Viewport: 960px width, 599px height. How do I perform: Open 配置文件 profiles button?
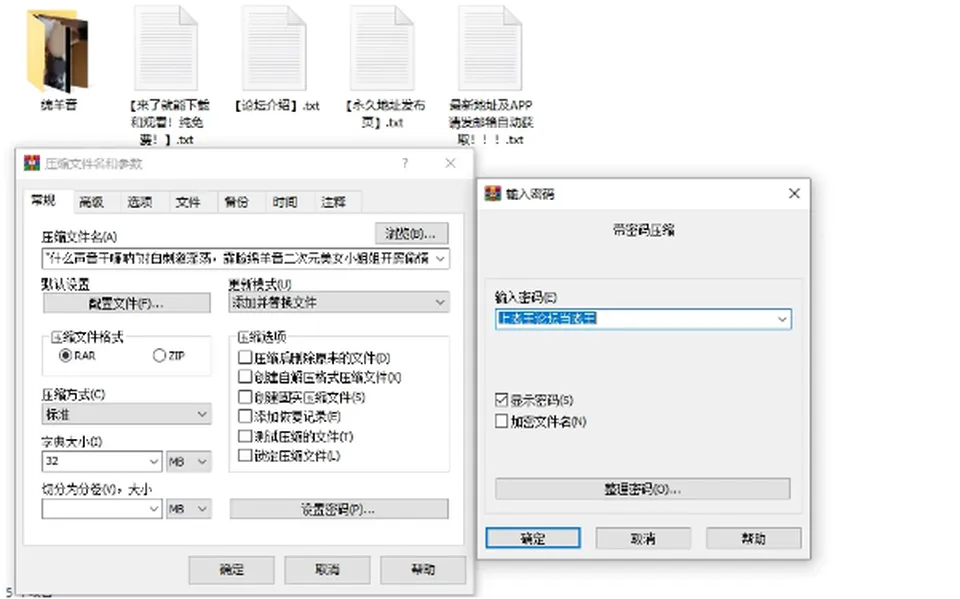click(x=127, y=303)
